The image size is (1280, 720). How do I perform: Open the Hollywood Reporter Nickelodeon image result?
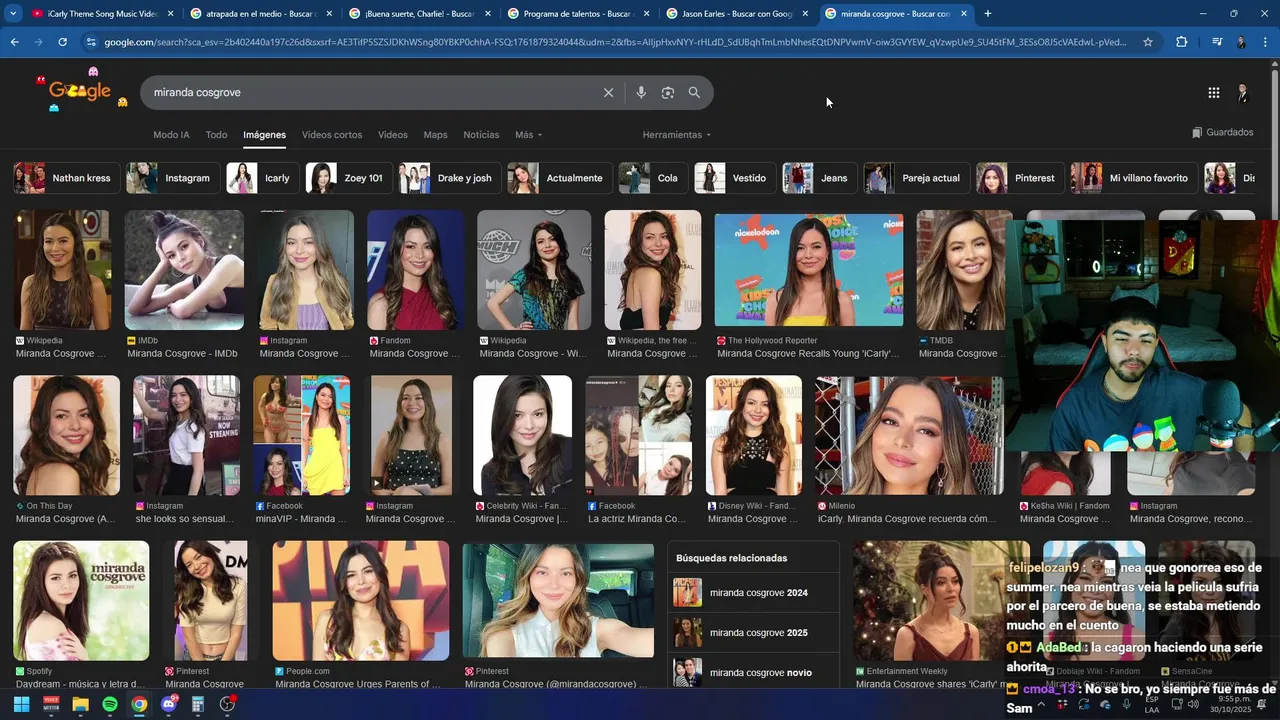pyautogui.click(x=809, y=270)
